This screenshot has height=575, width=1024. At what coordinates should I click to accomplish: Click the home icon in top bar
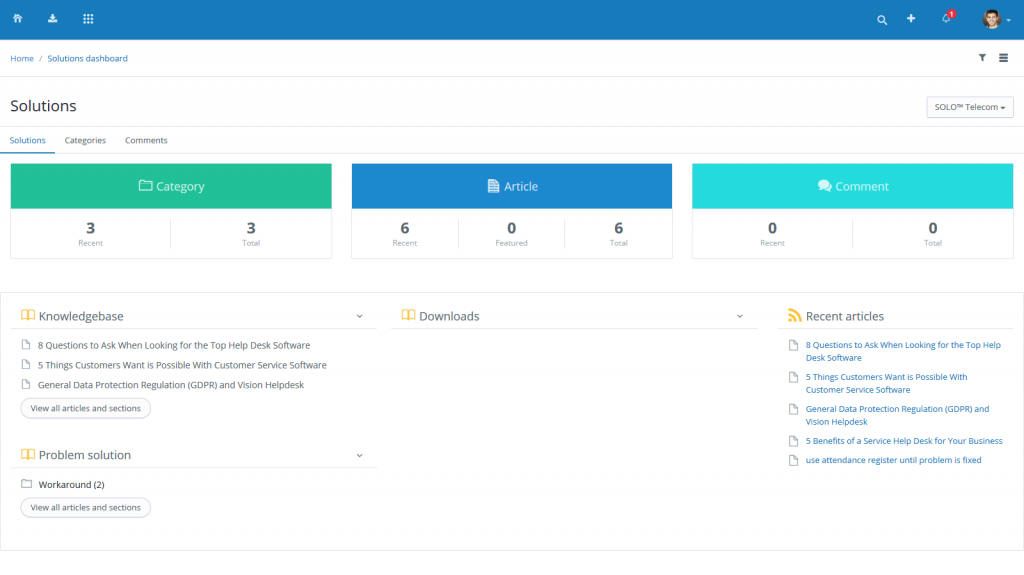pos(17,19)
